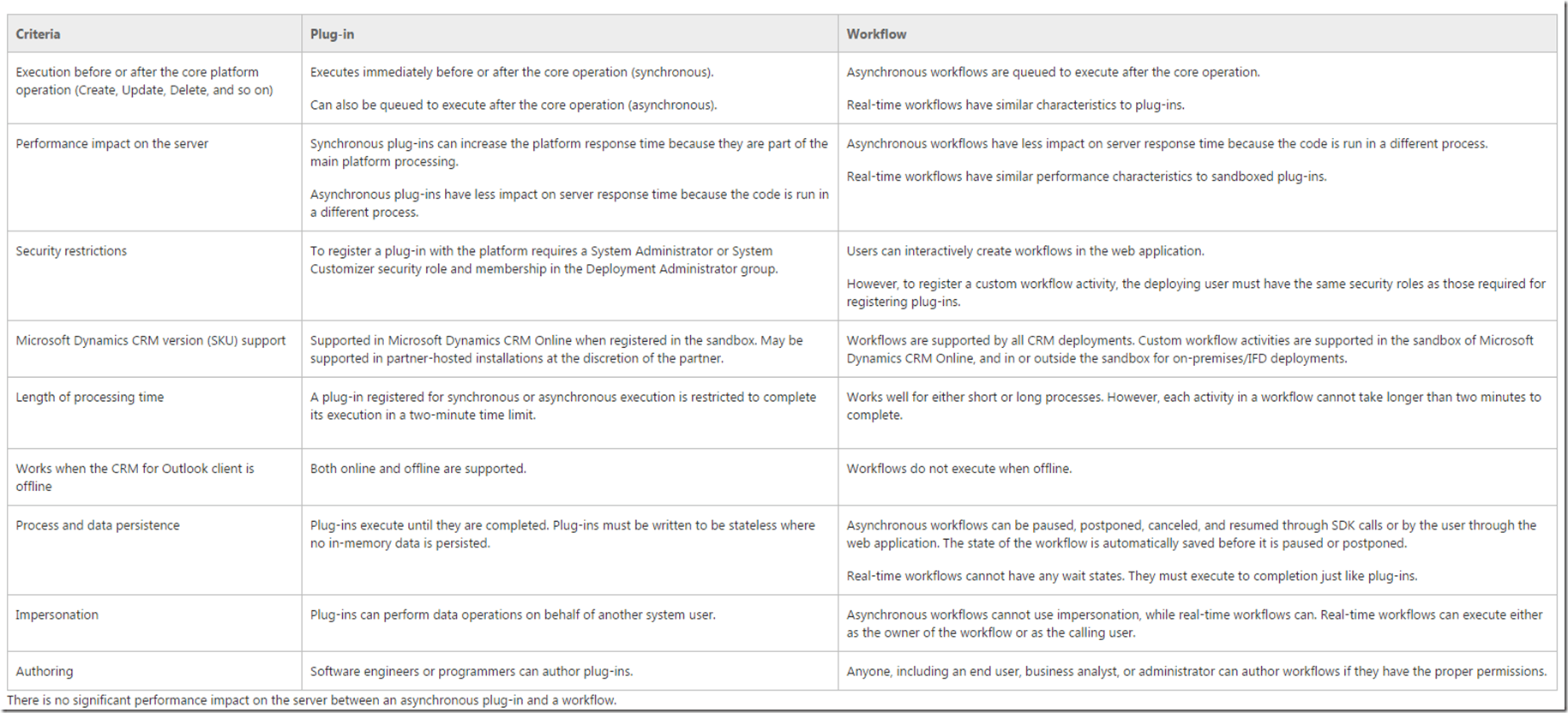The height and width of the screenshot is (713, 1568).
Task: Select the 'Impersonation' criteria cell
Action: [57, 614]
